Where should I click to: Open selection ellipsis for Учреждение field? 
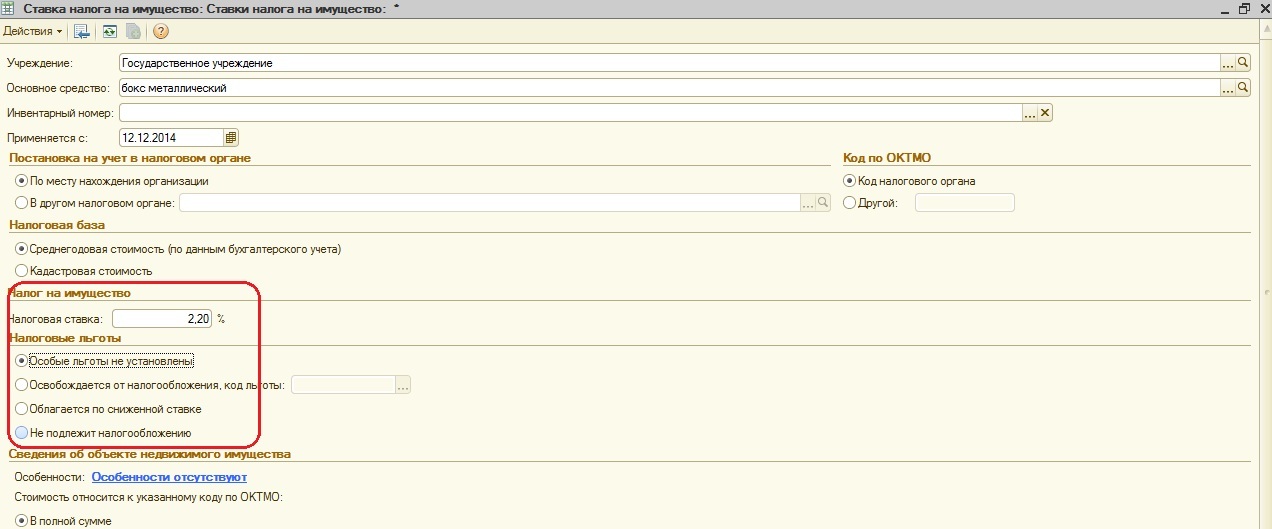(1227, 63)
